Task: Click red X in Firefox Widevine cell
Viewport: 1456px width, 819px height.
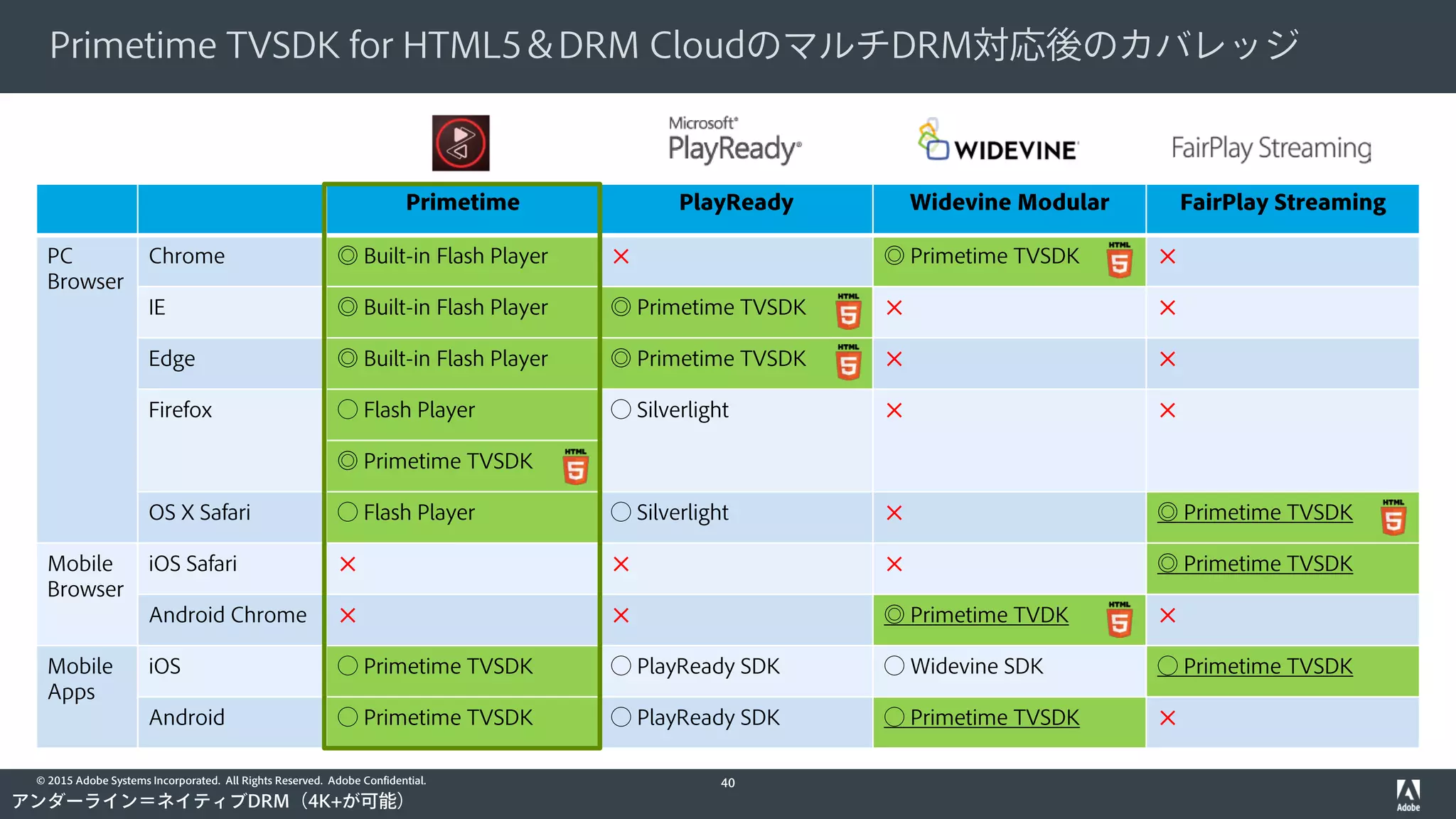Action: (894, 410)
